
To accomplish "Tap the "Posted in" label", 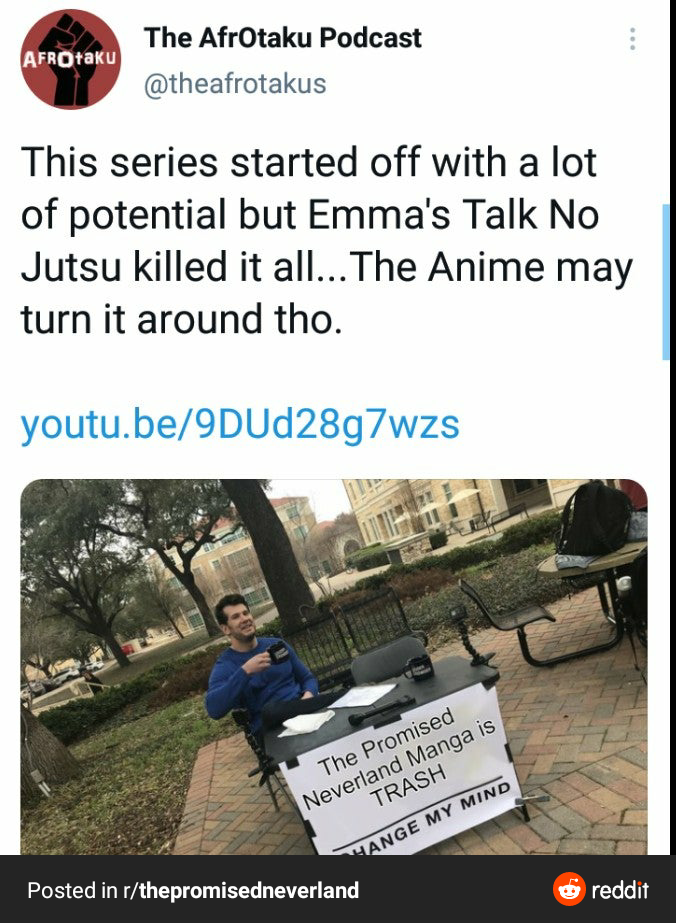I will [x=72, y=890].
